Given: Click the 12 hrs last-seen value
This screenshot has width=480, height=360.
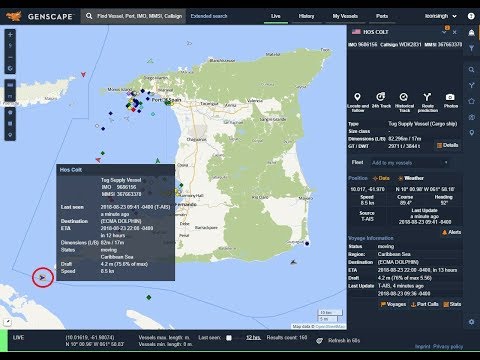Looking at the screenshot, I should coord(253,338).
